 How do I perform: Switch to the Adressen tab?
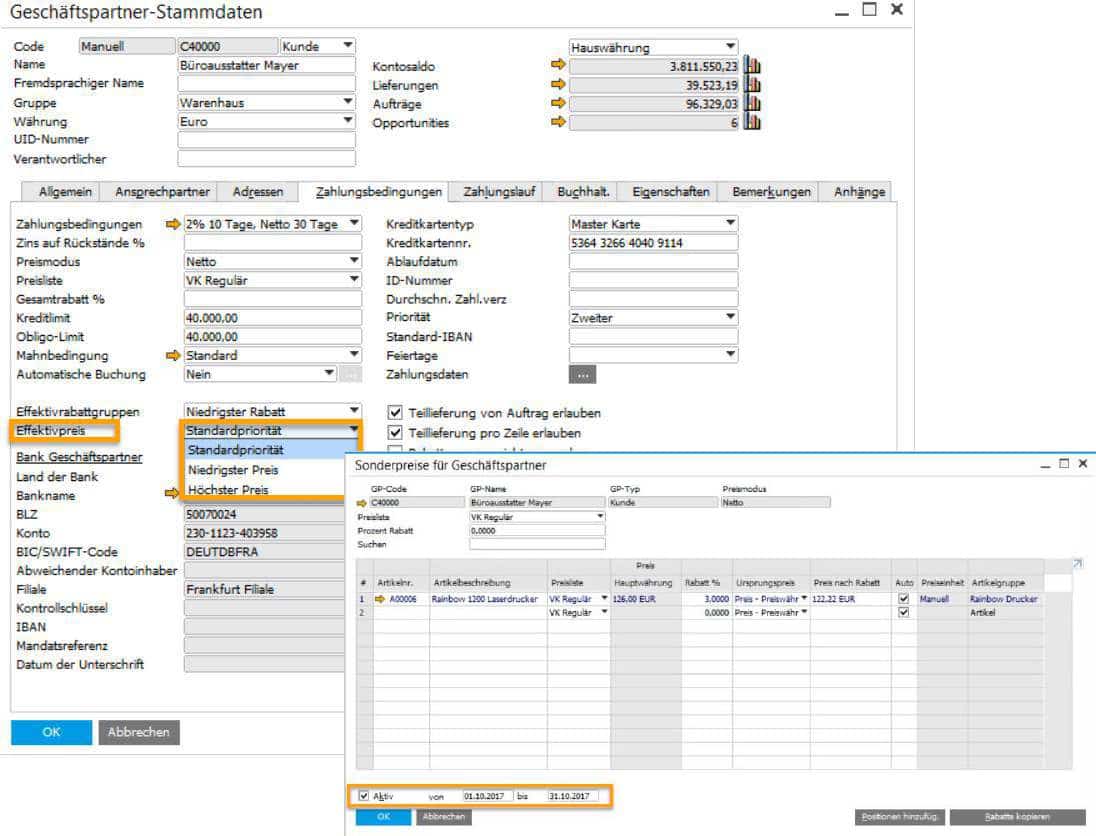257,192
